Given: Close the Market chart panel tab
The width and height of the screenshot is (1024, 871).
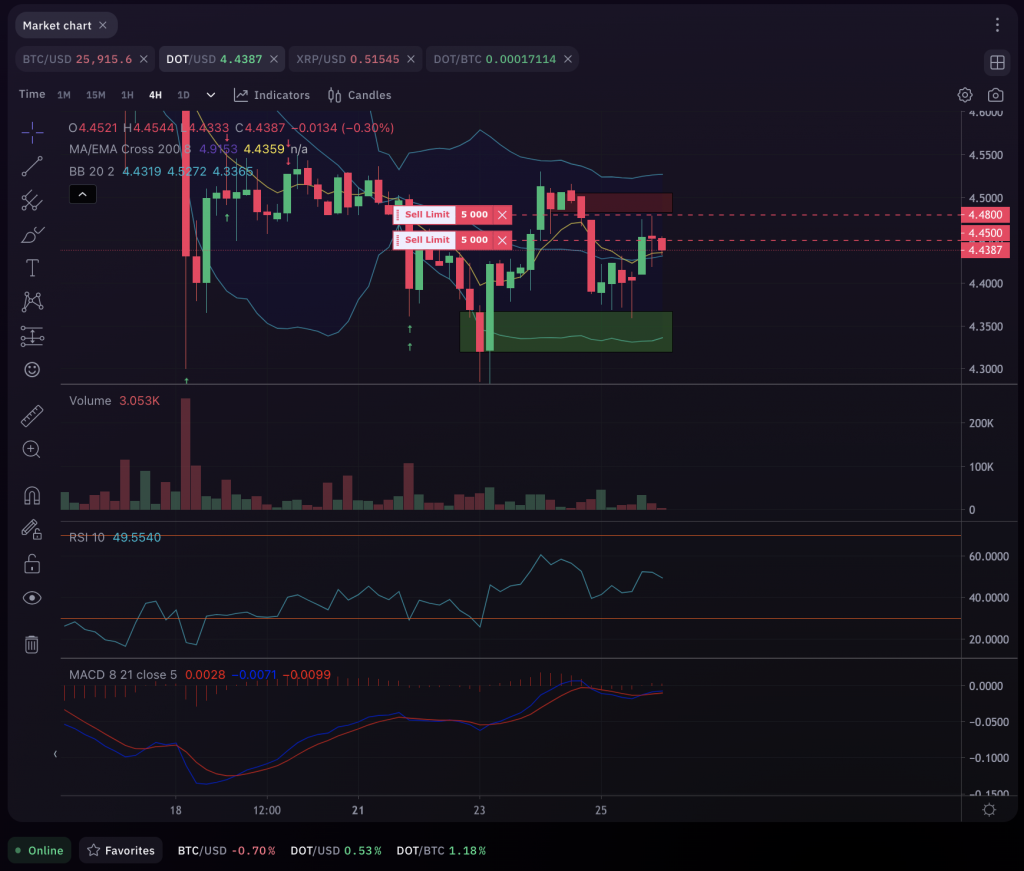Looking at the screenshot, I should click(103, 25).
